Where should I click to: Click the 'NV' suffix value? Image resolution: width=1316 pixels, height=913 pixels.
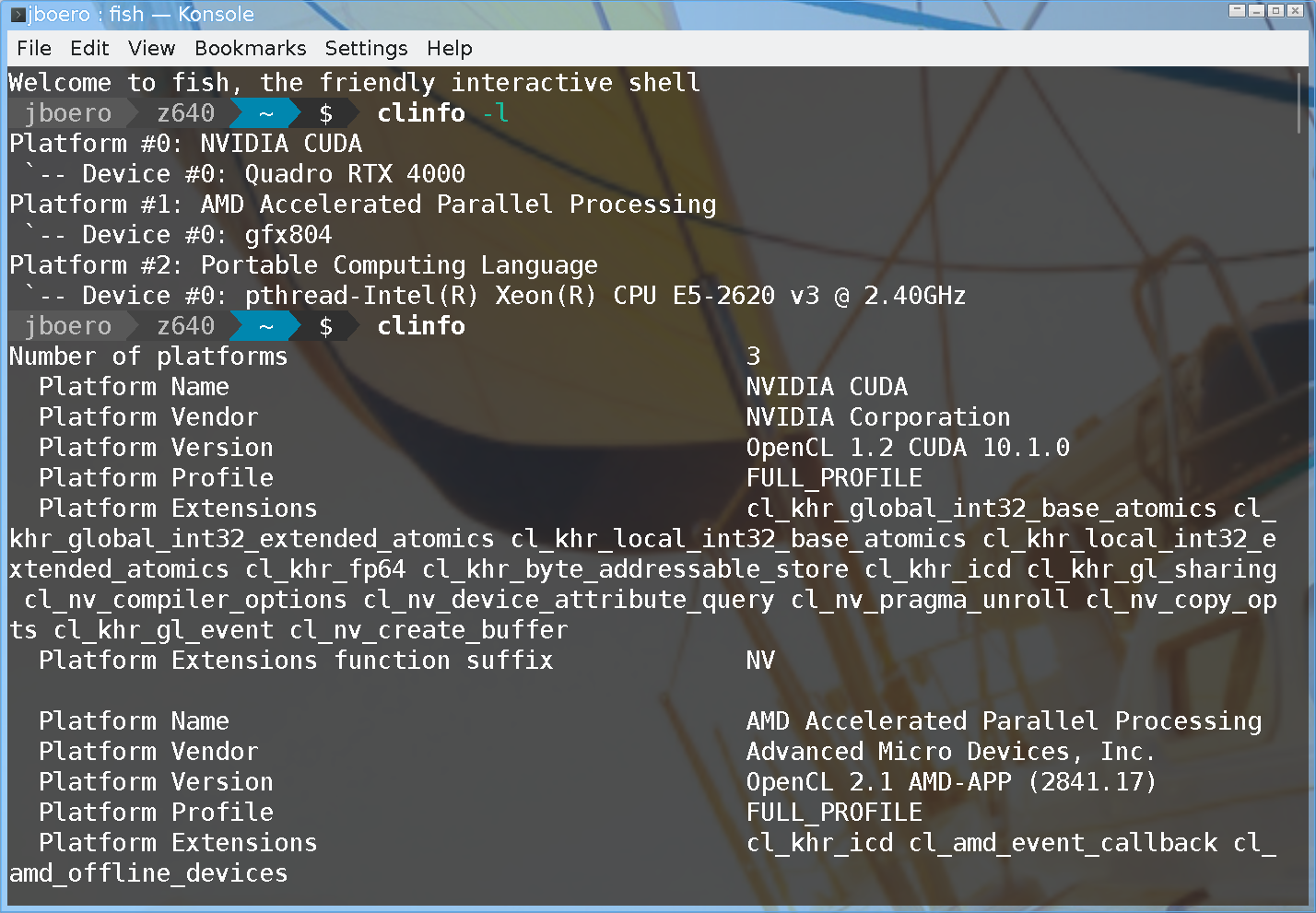click(760, 661)
